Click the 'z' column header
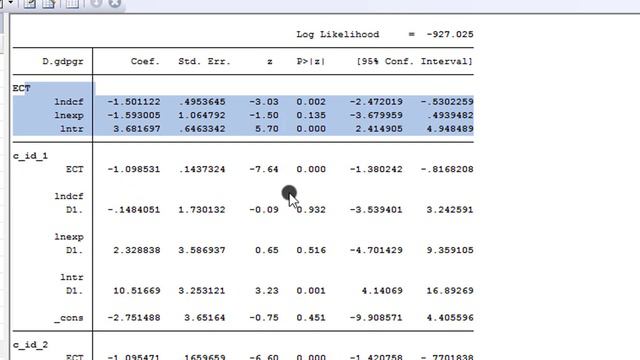 pyautogui.click(x=270, y=62)
